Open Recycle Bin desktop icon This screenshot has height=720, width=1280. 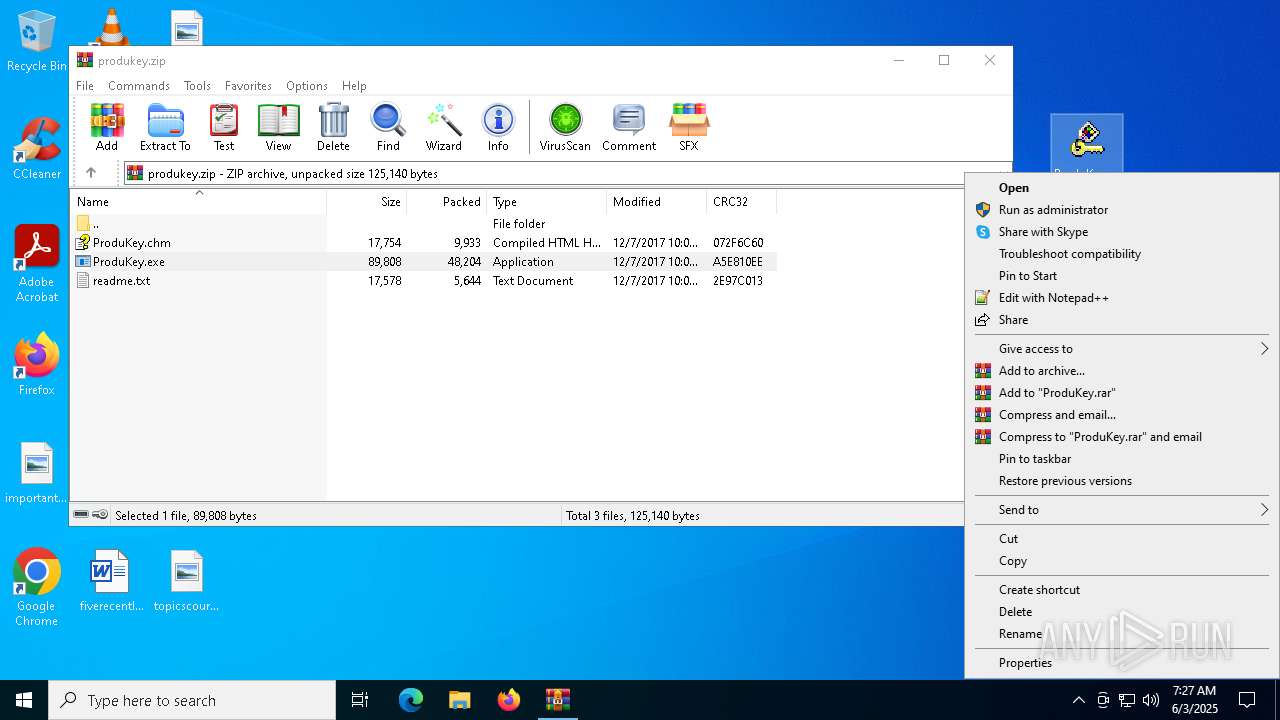pyautogui.click(x=37, y=42)
